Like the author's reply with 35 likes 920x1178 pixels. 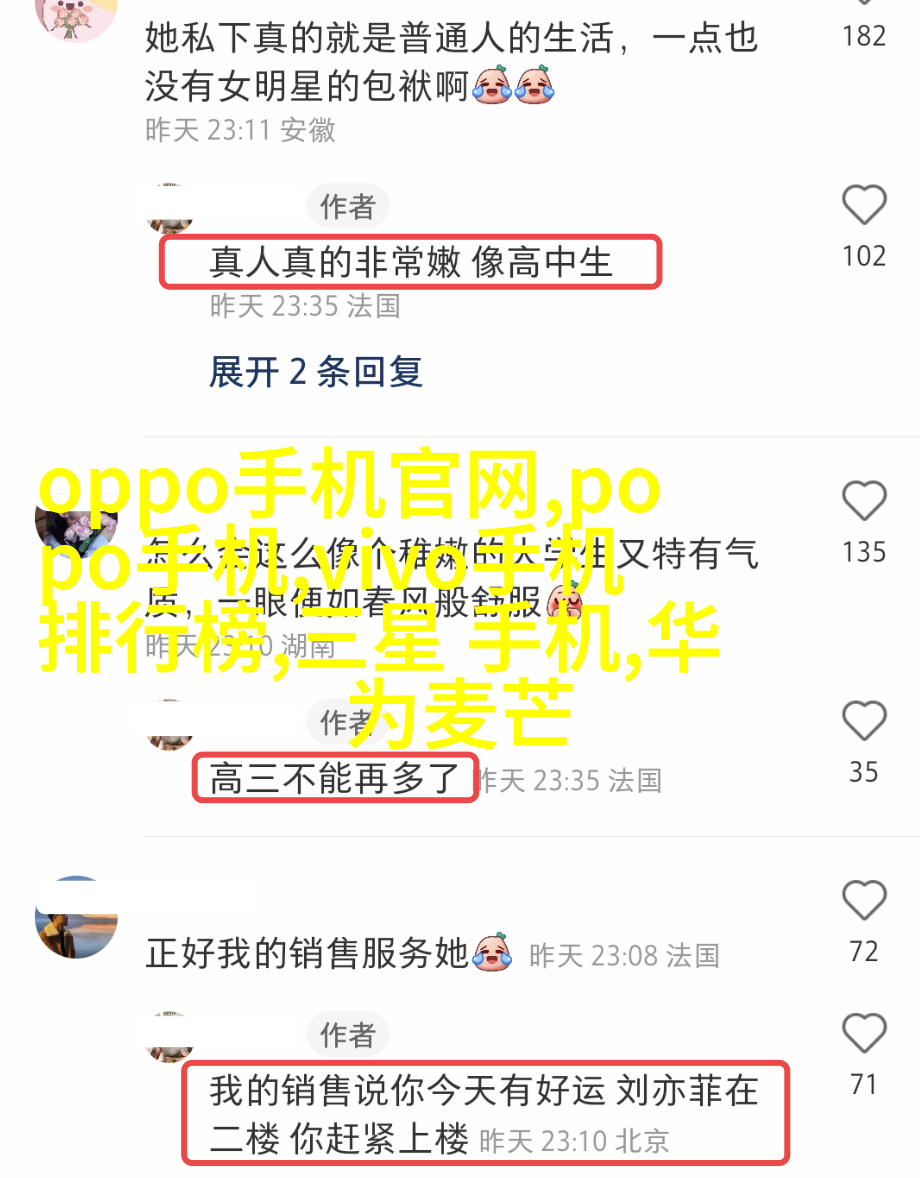point(864,720)
